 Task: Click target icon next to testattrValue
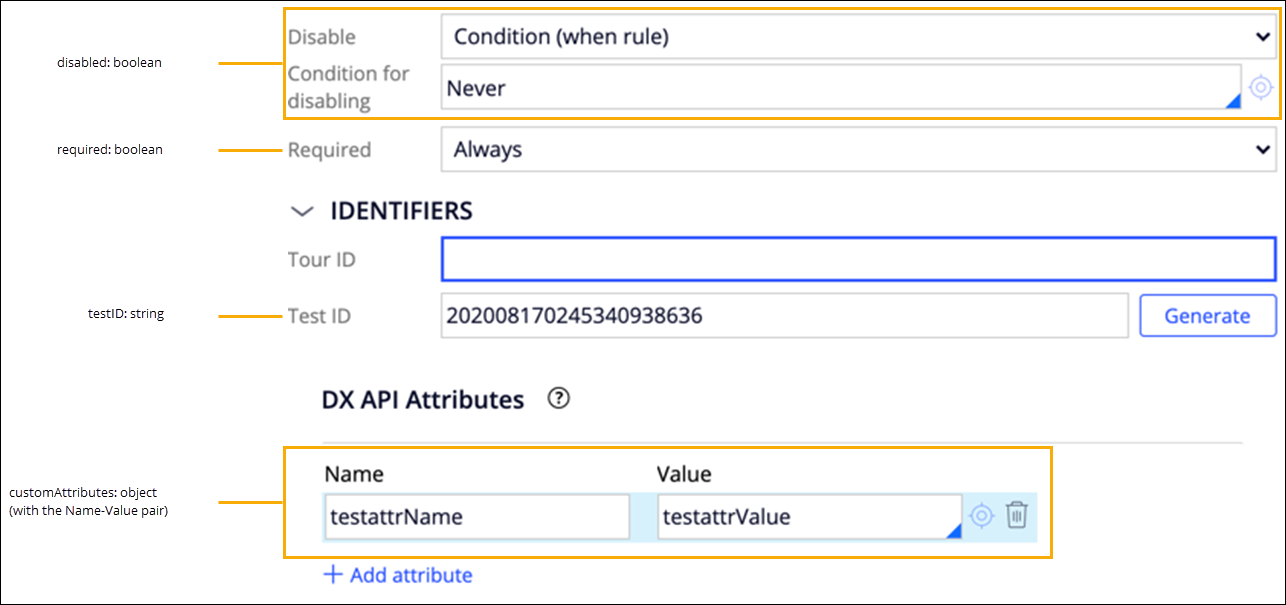coord(981,516)
